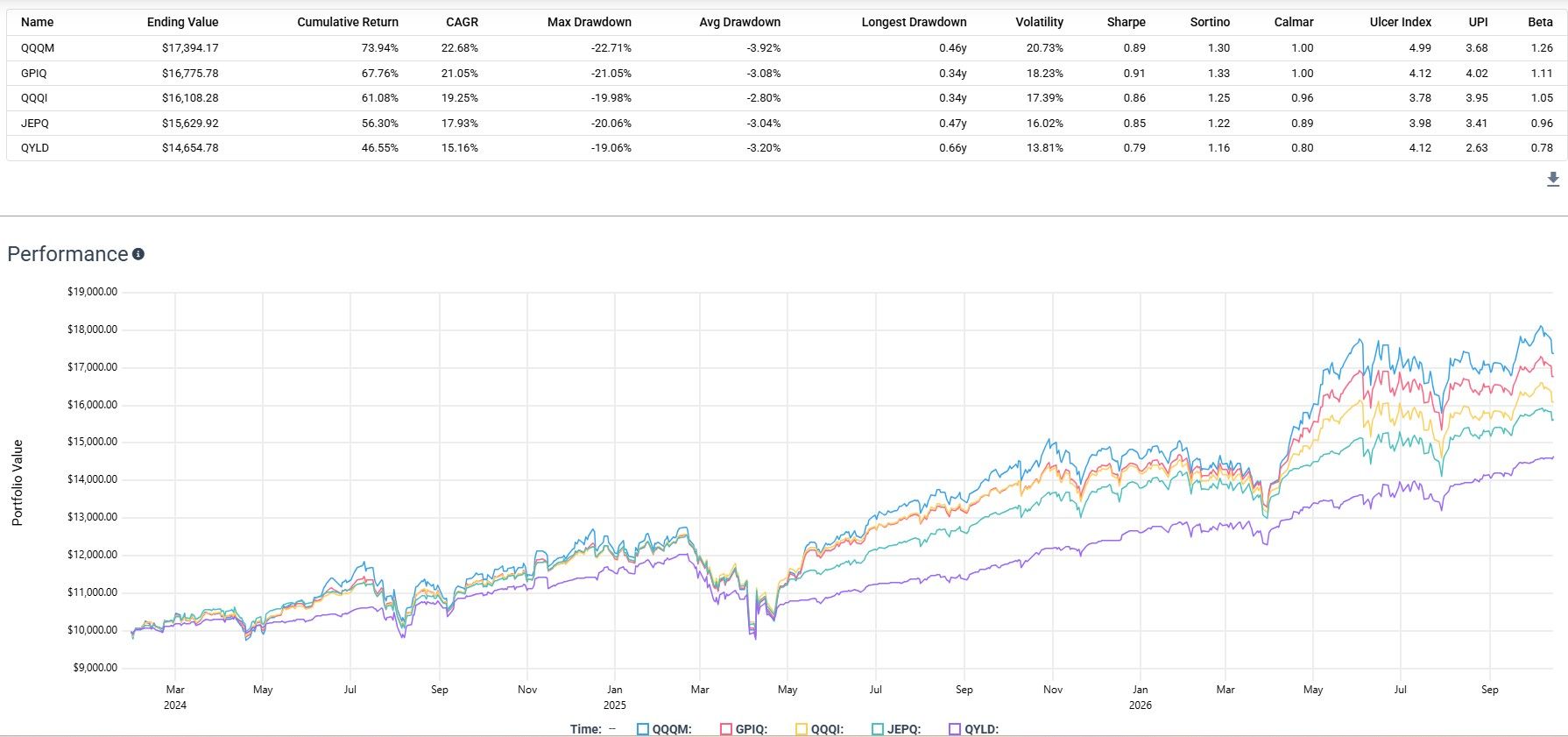
Task: Sort table by Cumulative Return header
Action: (348, 22)
